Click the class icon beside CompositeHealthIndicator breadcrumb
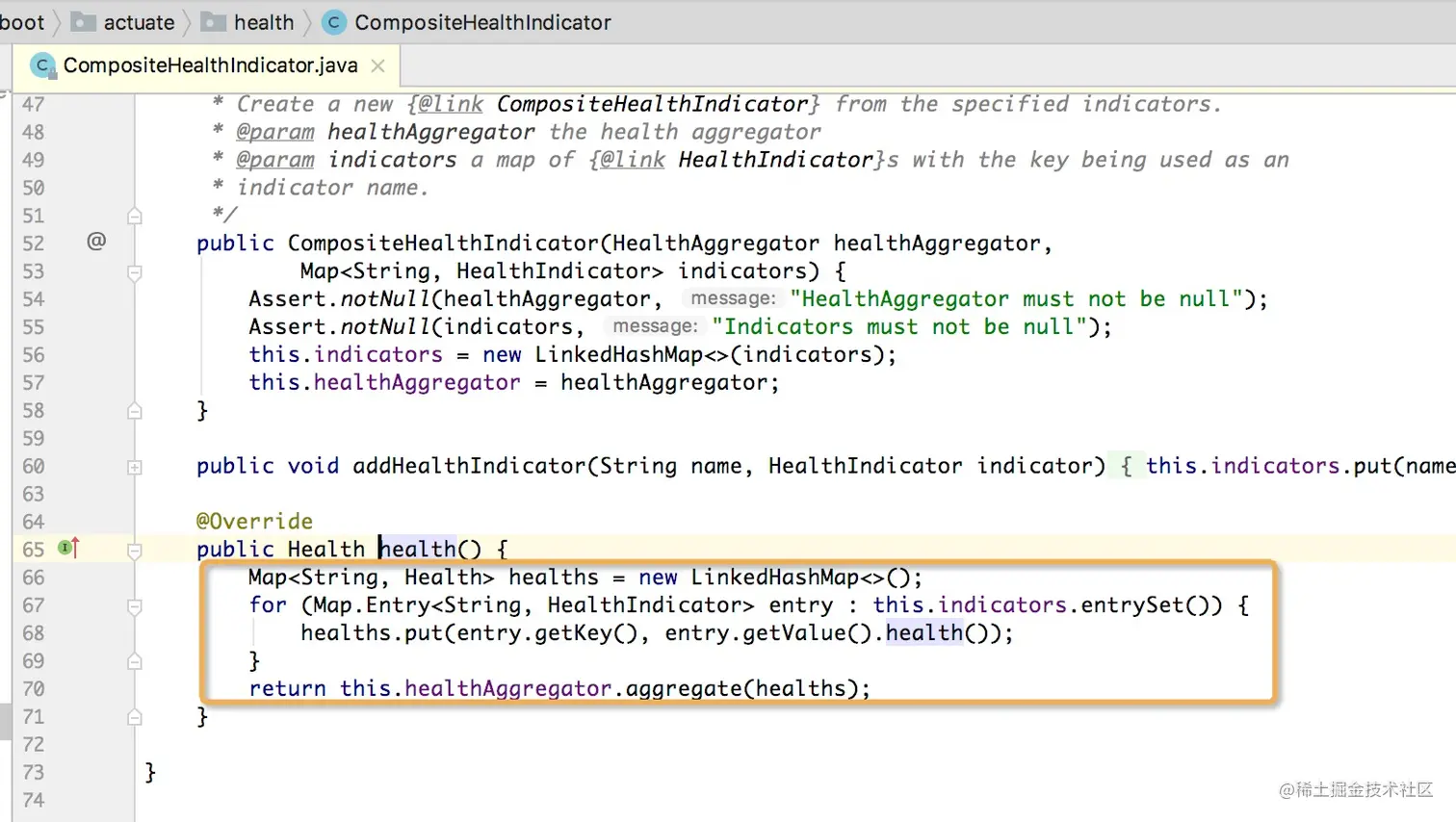This screenshot has height=822, width=1456. pos(334,22)
